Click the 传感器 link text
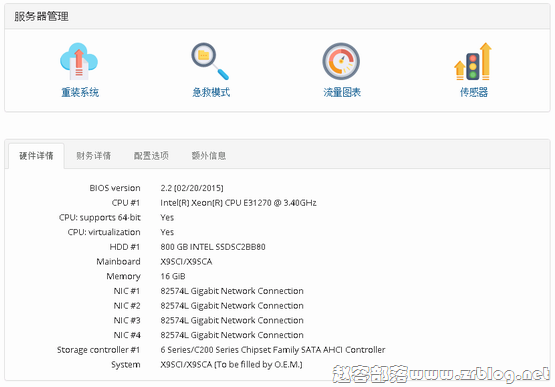 pyautogui.click(x=474, y=92)
